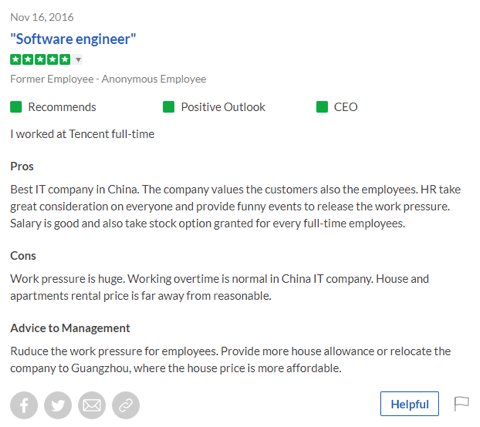Screen dimensions: 480x427
Task: Click Former Employee - Anonymous Employee text
Action: click(108, 79)
